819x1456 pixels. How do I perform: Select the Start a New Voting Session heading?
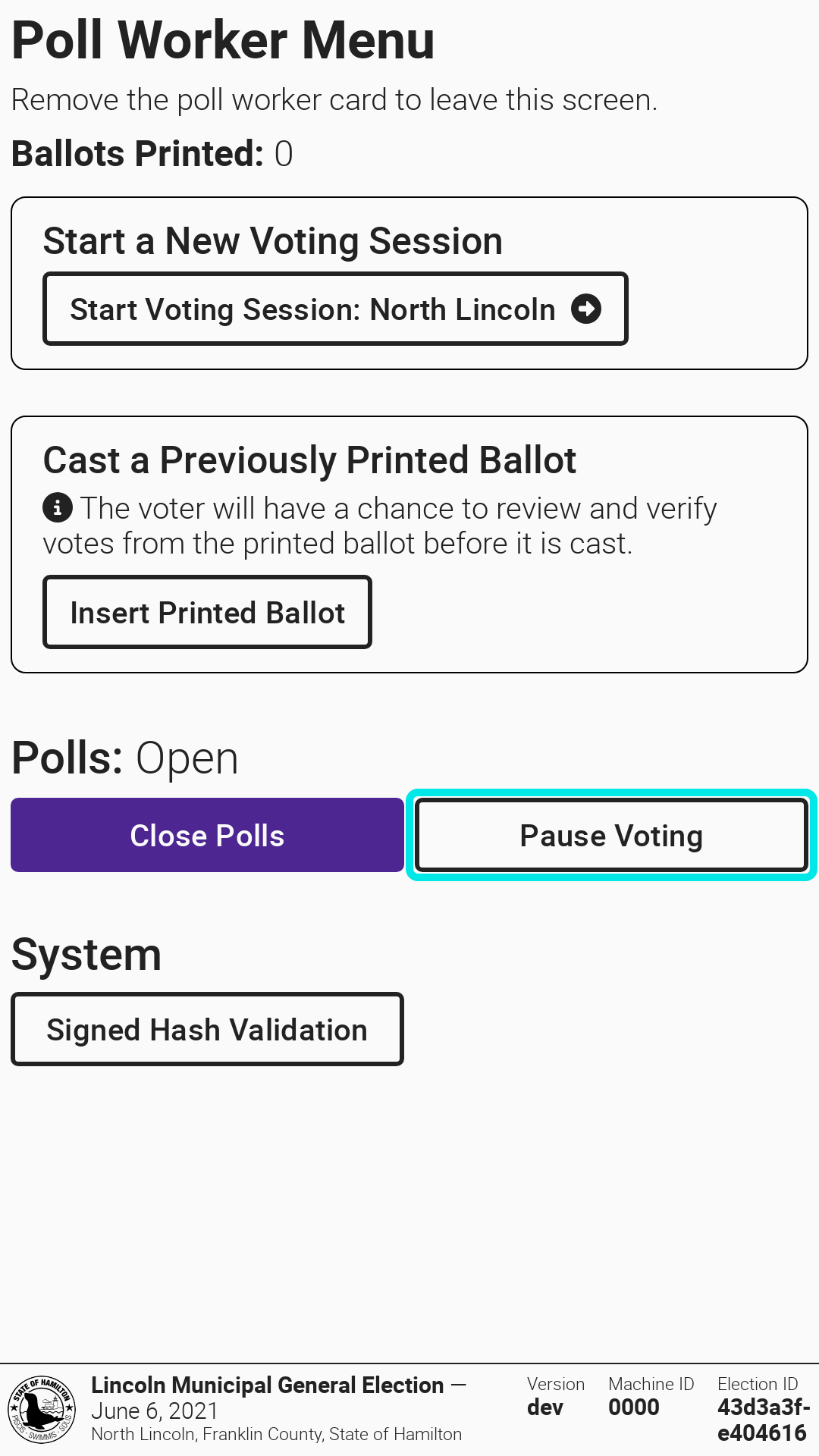(272, 241)
